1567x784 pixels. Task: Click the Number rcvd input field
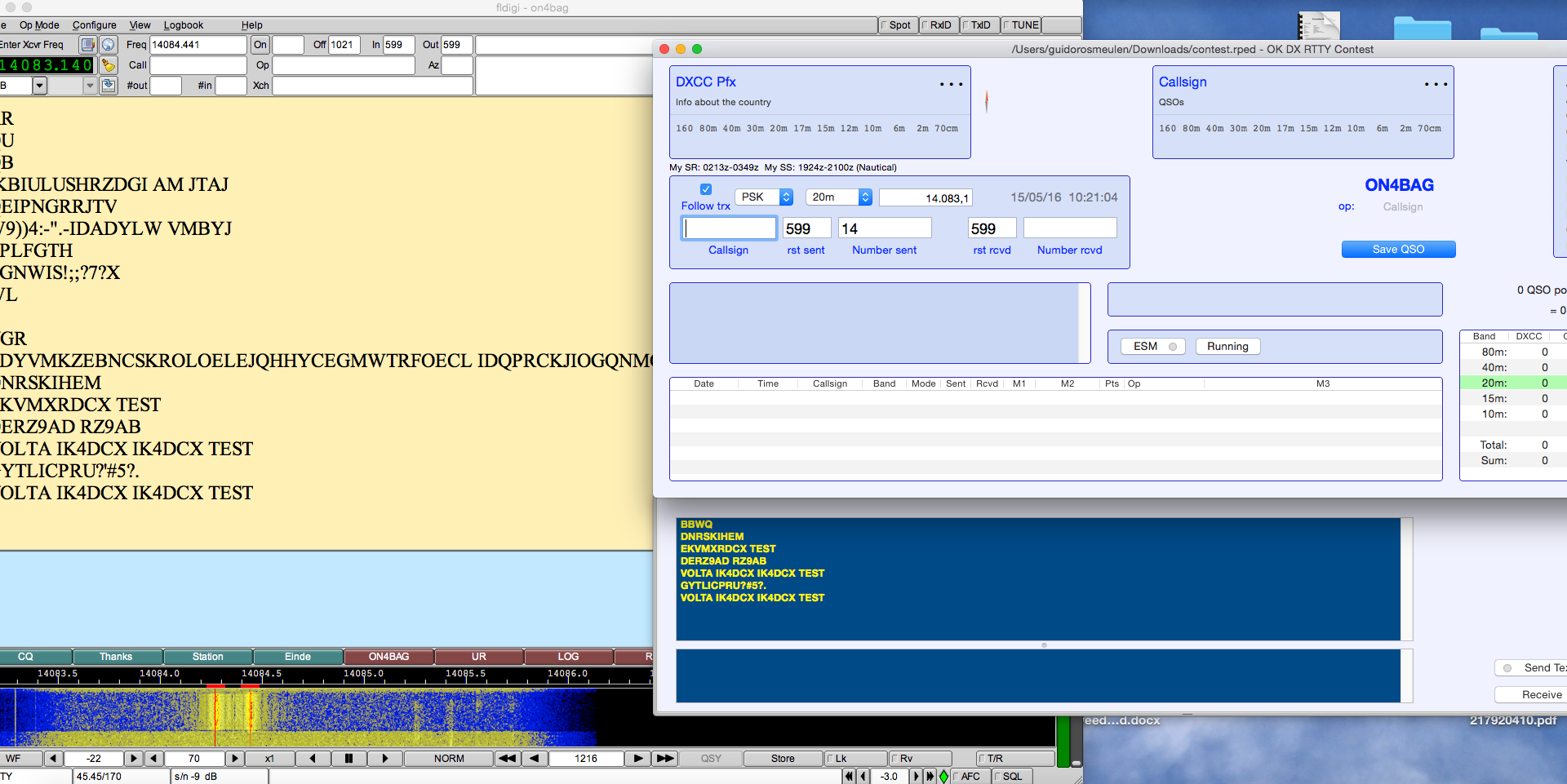click(x=1070, y=228)
